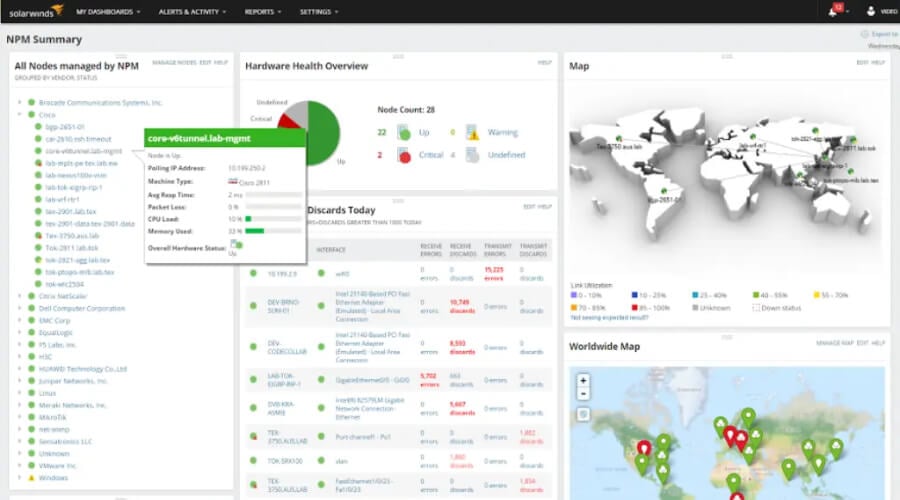The image size is (900, 500).
Task: Zoom out on the Worldwide Map
Action: click(x=583, y=394)
